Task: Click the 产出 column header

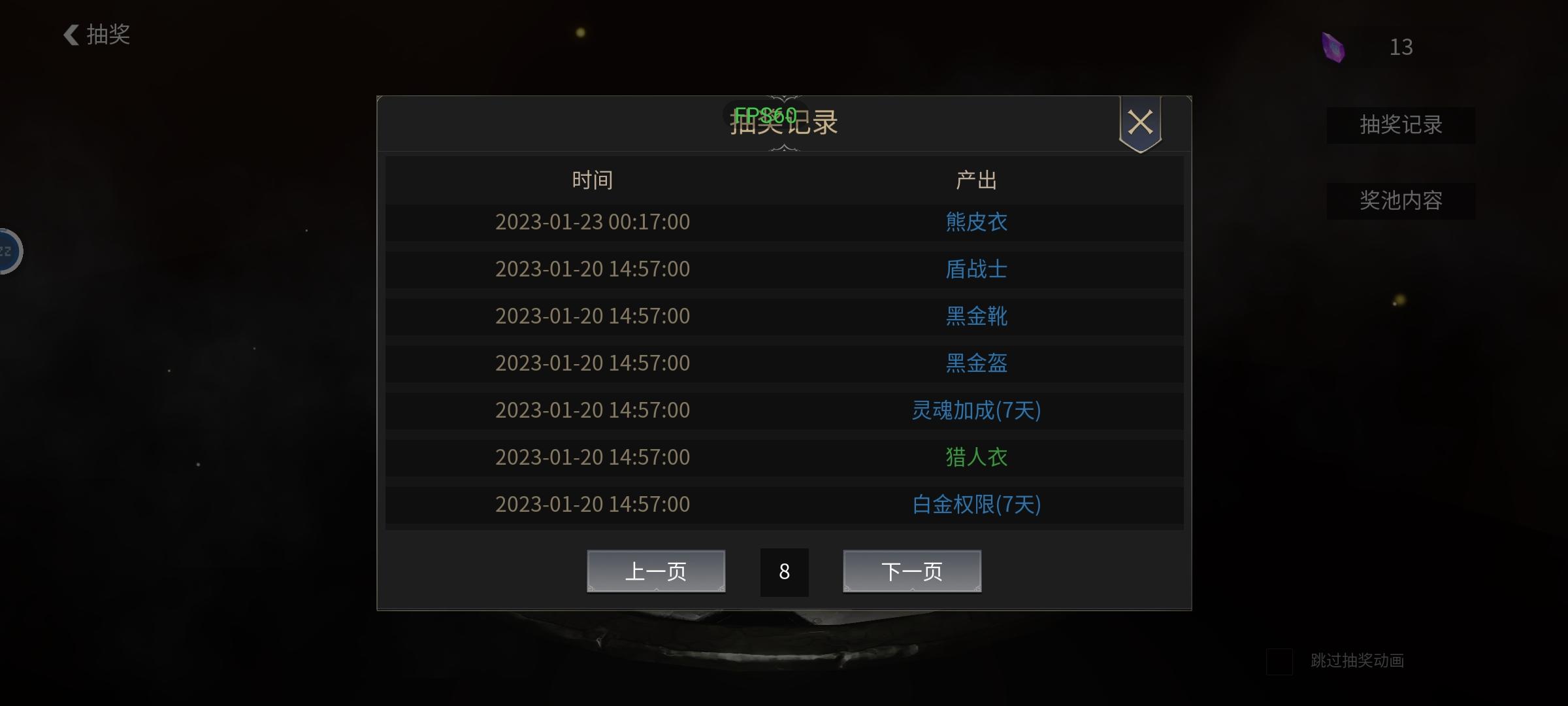Action: tap(977, 180)
